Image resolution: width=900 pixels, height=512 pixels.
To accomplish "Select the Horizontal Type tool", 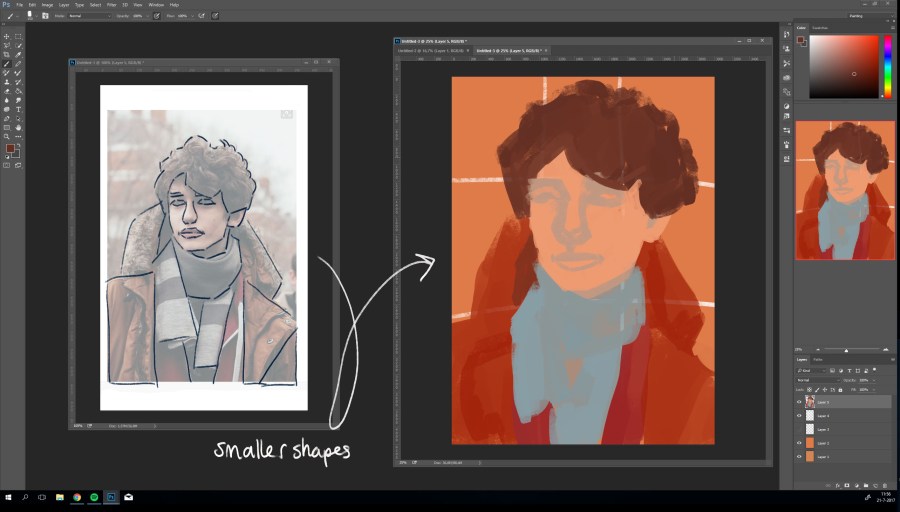I will (x=18, y=110).
